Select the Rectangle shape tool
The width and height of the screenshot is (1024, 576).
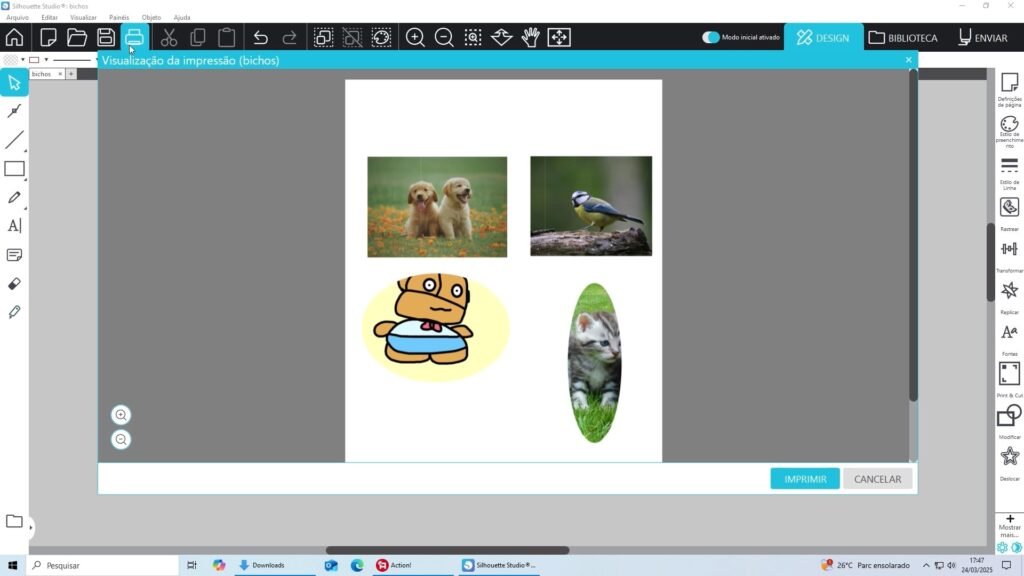pos(14,168)
